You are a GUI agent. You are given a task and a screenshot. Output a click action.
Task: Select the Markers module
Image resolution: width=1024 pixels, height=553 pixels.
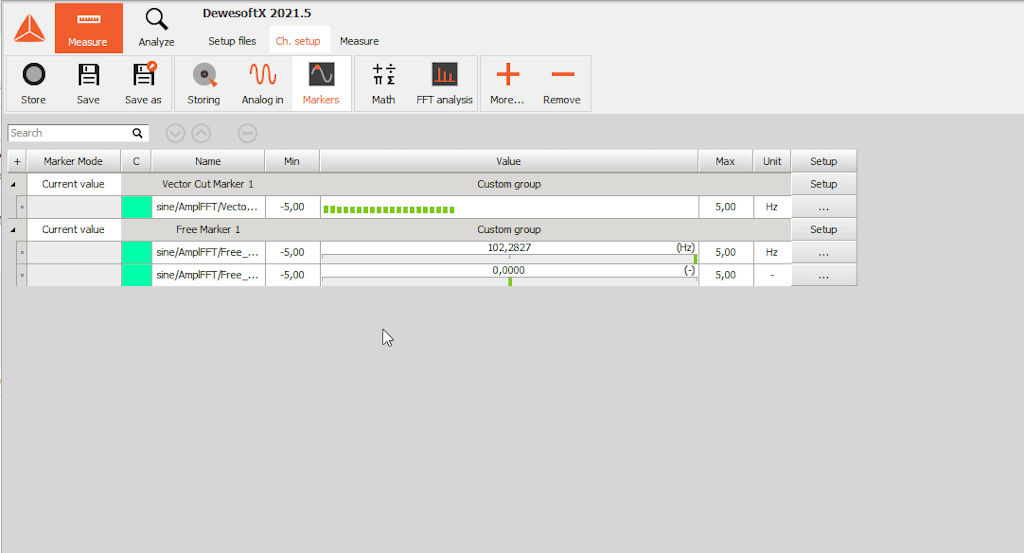coord(321,84)
